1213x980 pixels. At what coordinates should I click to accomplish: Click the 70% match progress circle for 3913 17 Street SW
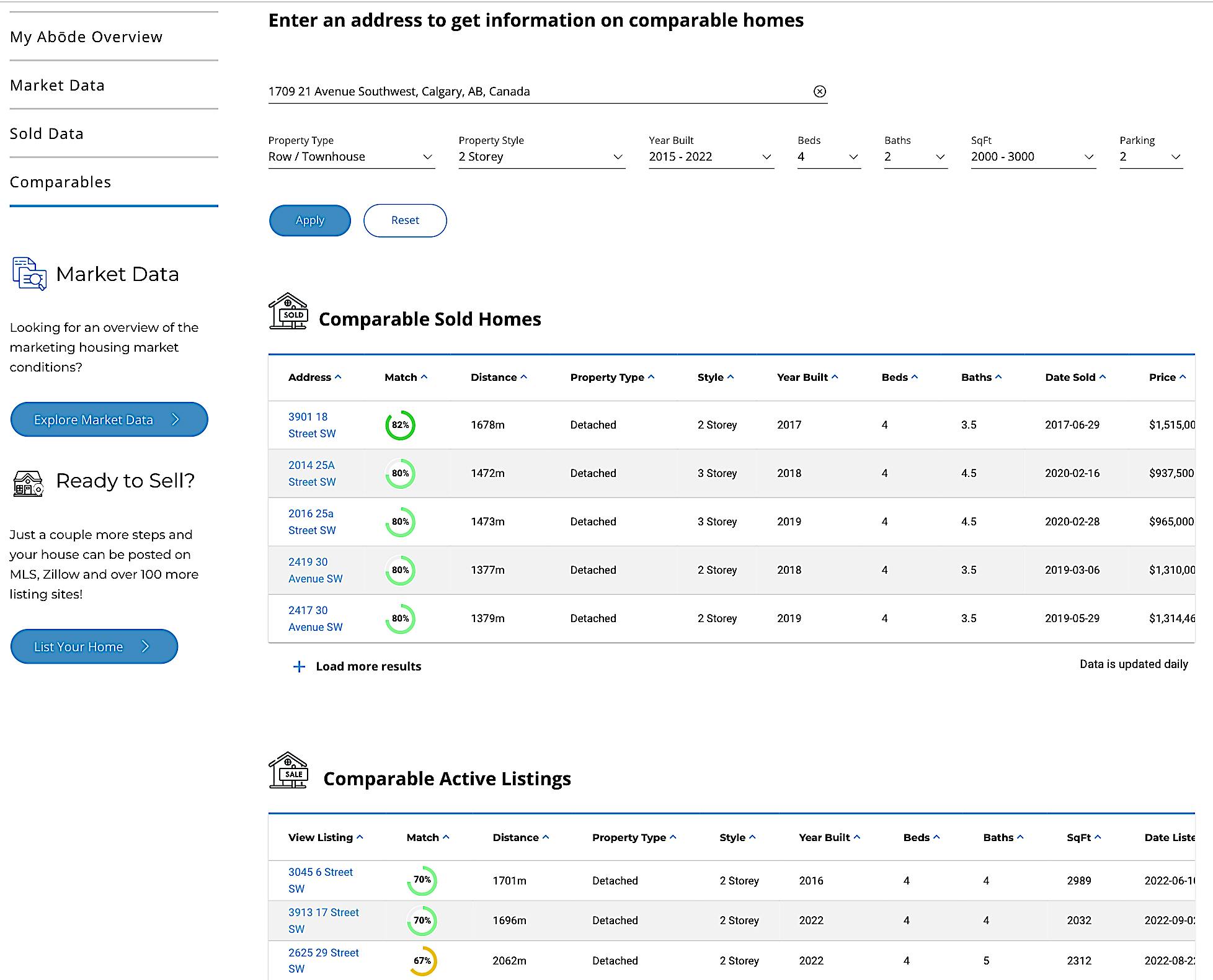click(422, 920)
